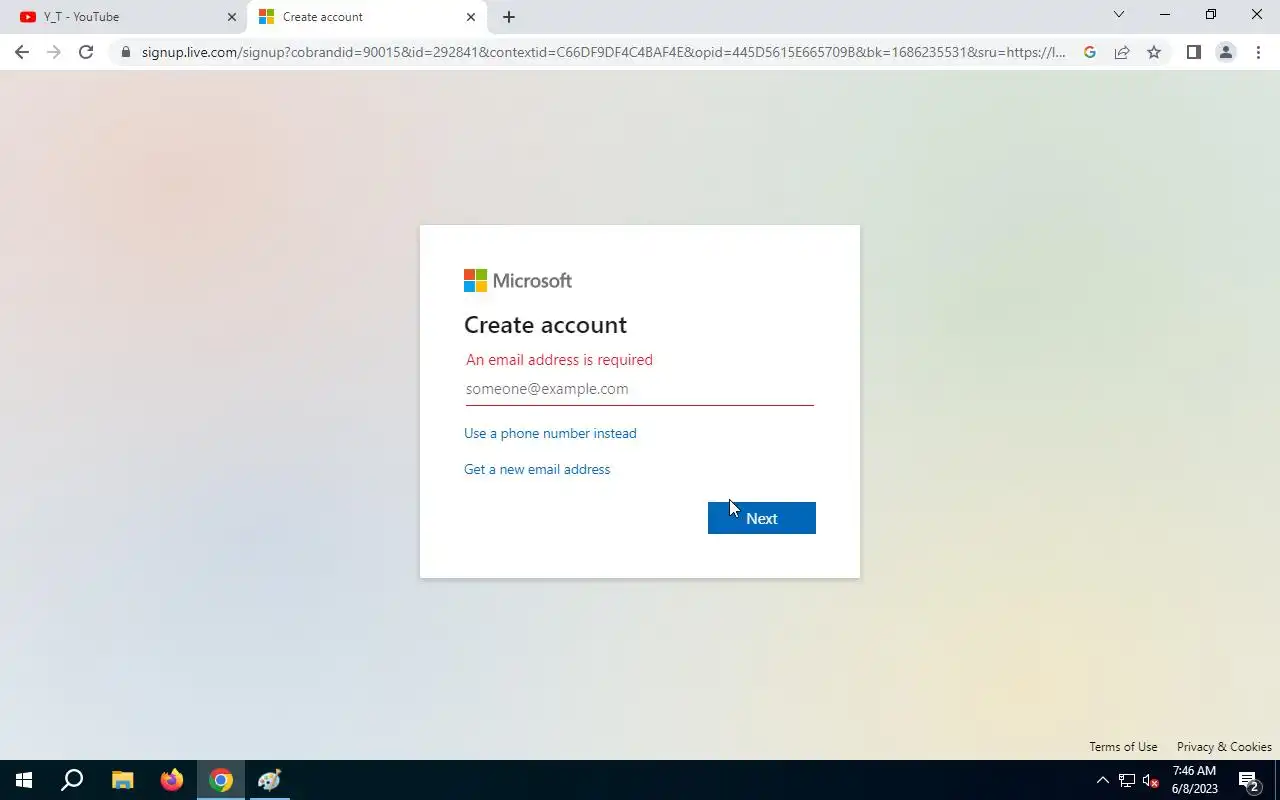This screenshot has width=1280, height=800.
Task: Open the clock showing 7:46 AM
Action: (x=1194, y=780)
